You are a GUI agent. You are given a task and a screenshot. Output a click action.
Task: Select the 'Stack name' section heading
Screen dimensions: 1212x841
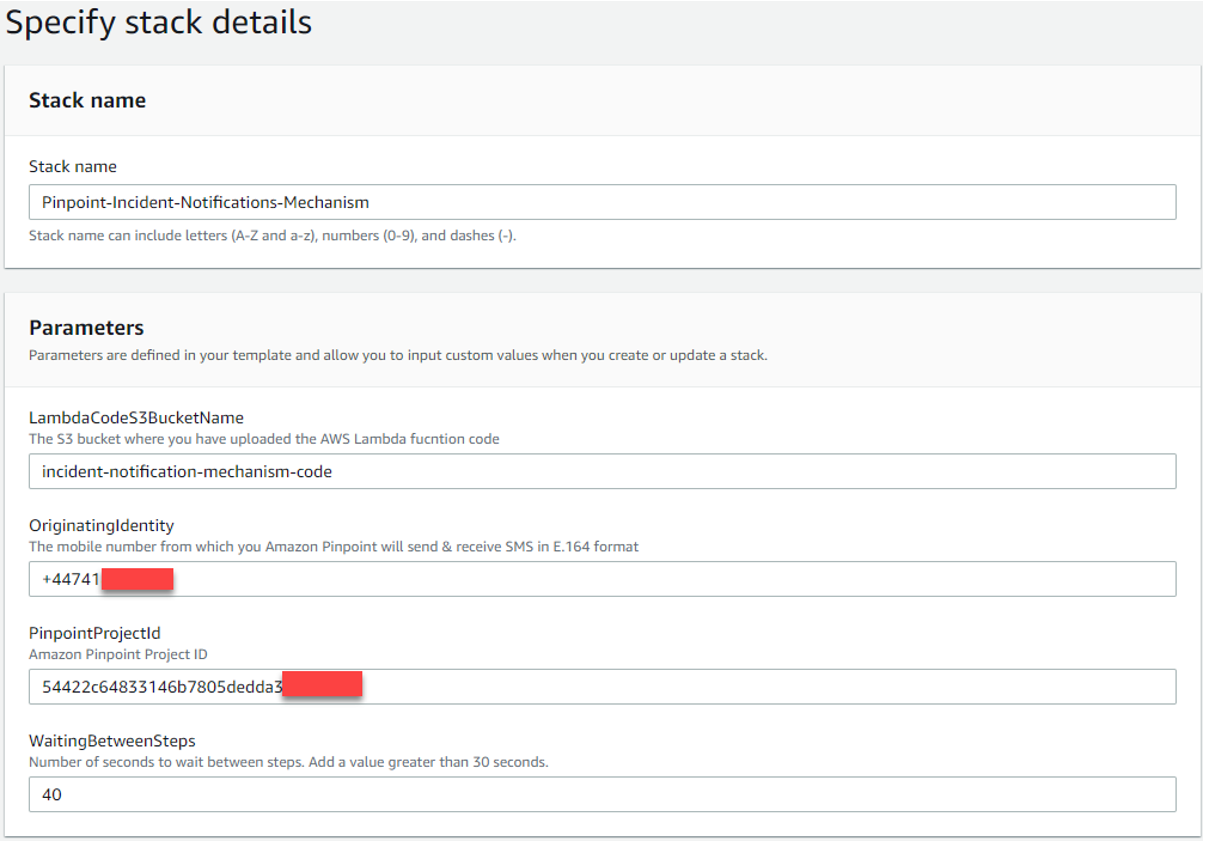[x=87, y=100]
